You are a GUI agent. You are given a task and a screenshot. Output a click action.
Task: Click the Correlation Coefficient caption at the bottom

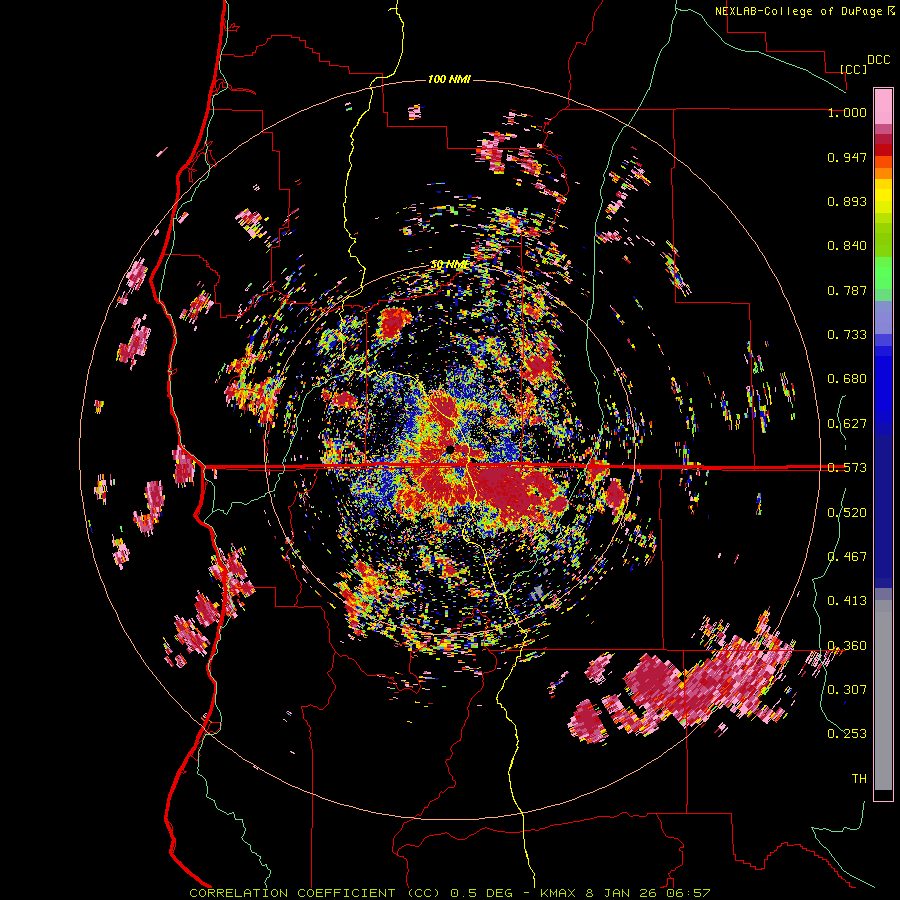[x=450, y=893]
